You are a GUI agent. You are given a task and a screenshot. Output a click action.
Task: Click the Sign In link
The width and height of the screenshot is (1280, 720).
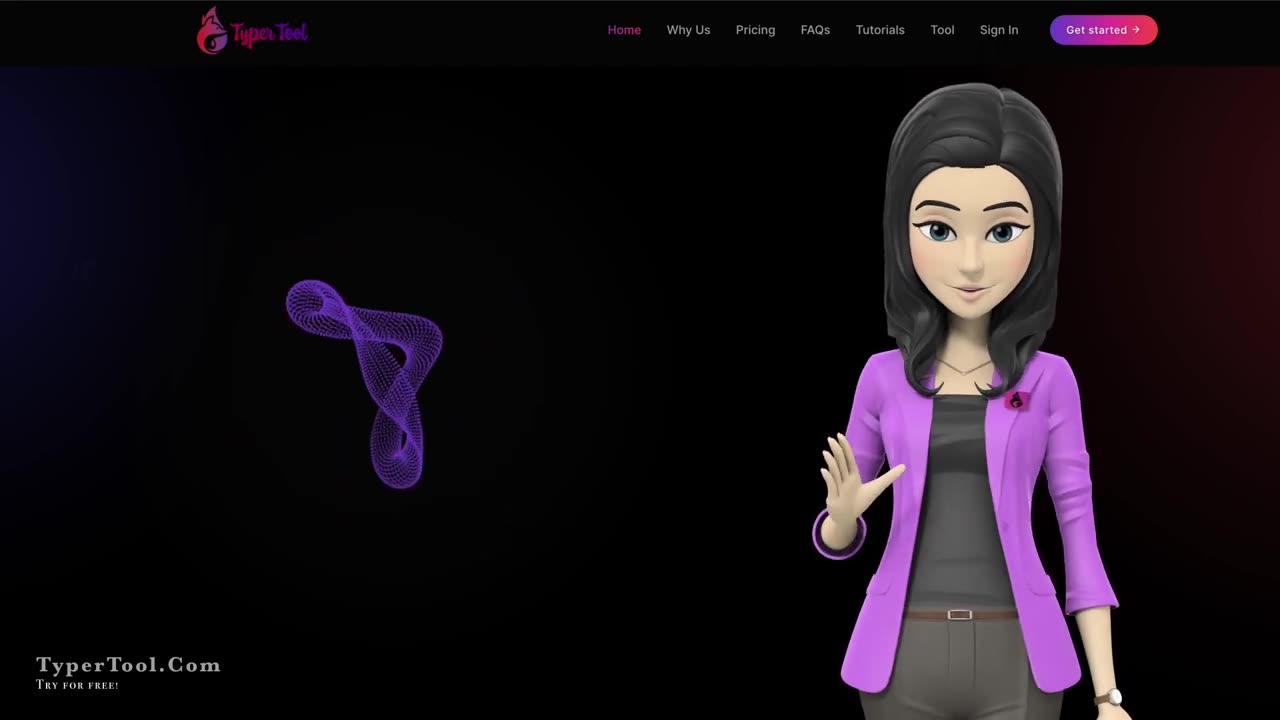click(999, 30)
